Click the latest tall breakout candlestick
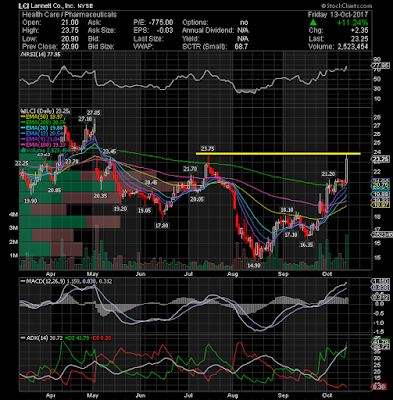Viewport: 393px width, 400px height. (347, 169)
